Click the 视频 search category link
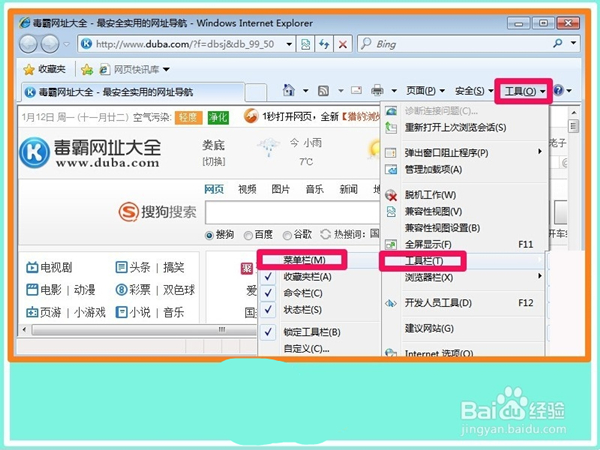Image resolution: width=600 pixels, height=450 pixels. (247, 189)
